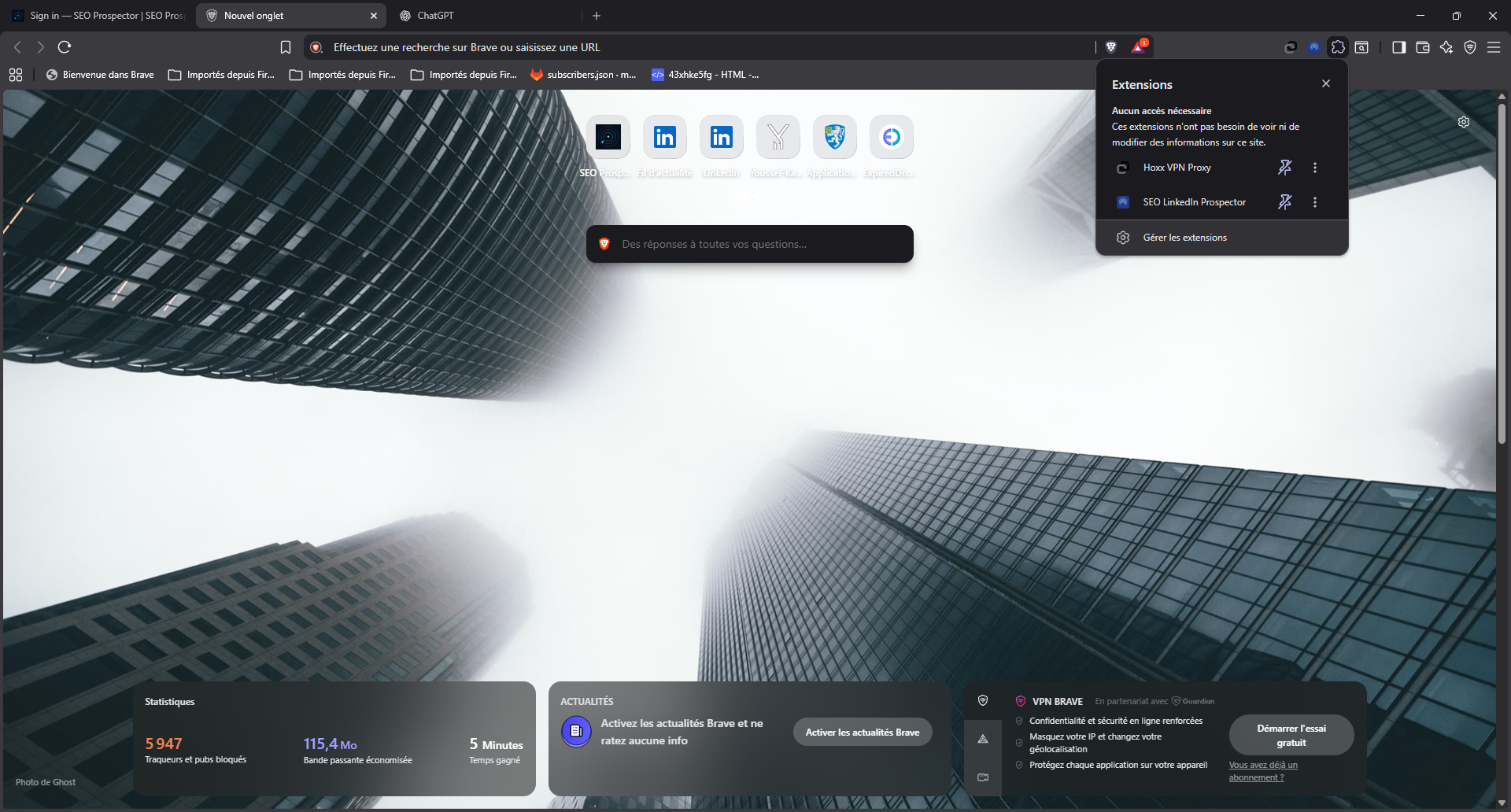Screen dimensions: 1511x812
Task: Click Vous avez déjà un abonnement link
Action: (1262, 771)
